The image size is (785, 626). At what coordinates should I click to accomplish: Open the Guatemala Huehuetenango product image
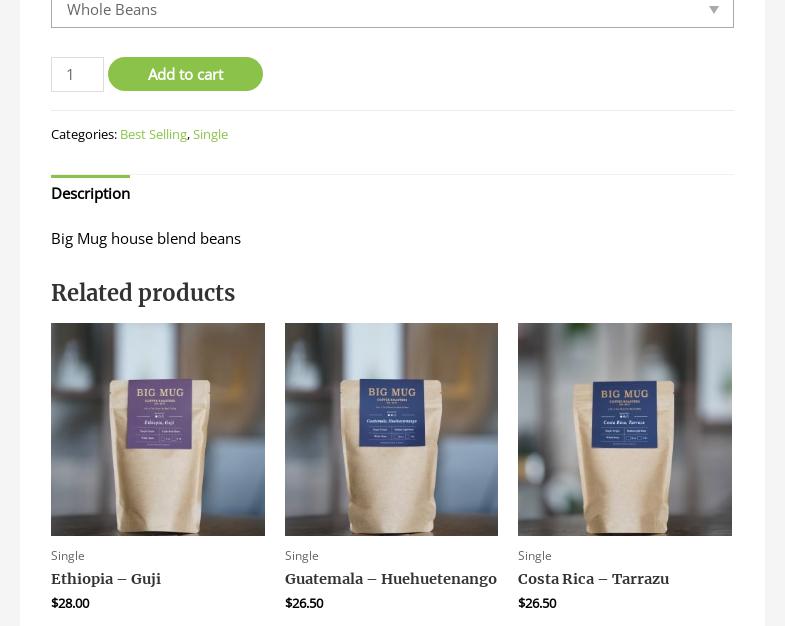[x=391, y=429]
